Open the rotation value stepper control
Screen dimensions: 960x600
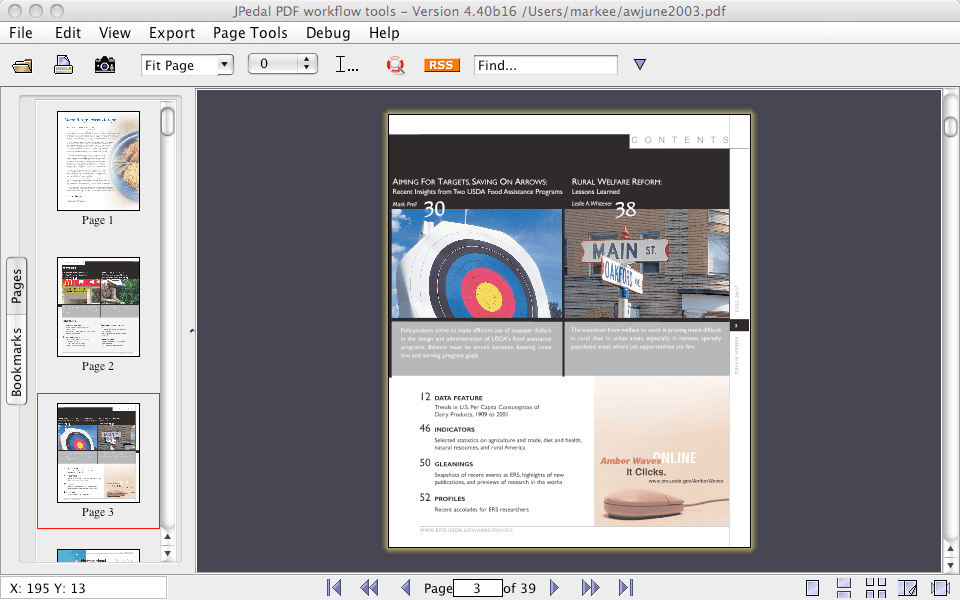tap(308, 65)
